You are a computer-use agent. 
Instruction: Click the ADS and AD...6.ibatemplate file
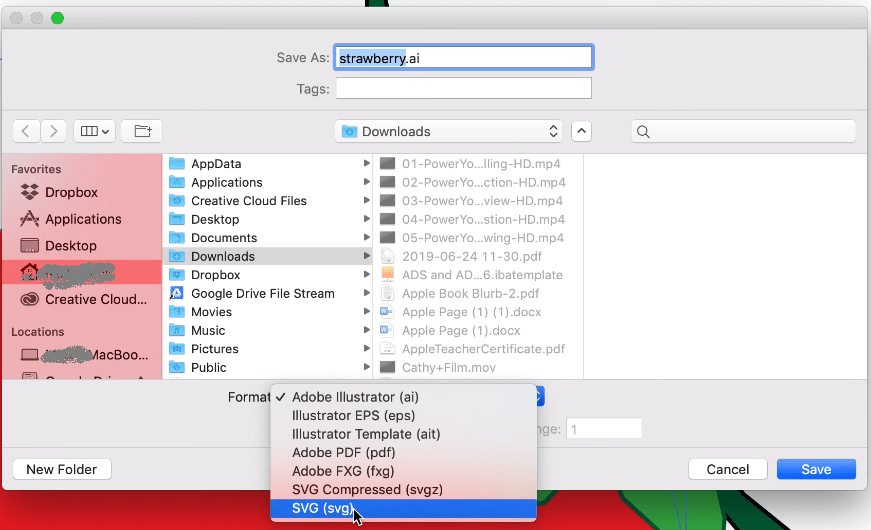click(x=478, y=275)
